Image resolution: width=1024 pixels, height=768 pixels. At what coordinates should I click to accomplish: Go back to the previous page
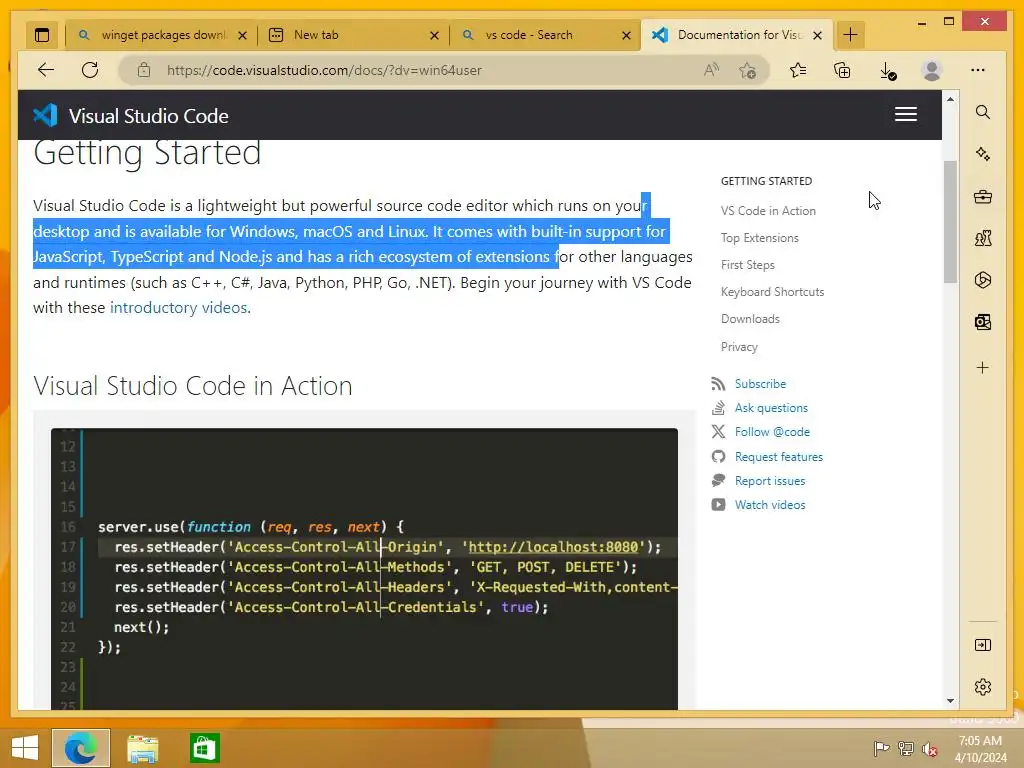pyautogui.click(x=46, y=70)
